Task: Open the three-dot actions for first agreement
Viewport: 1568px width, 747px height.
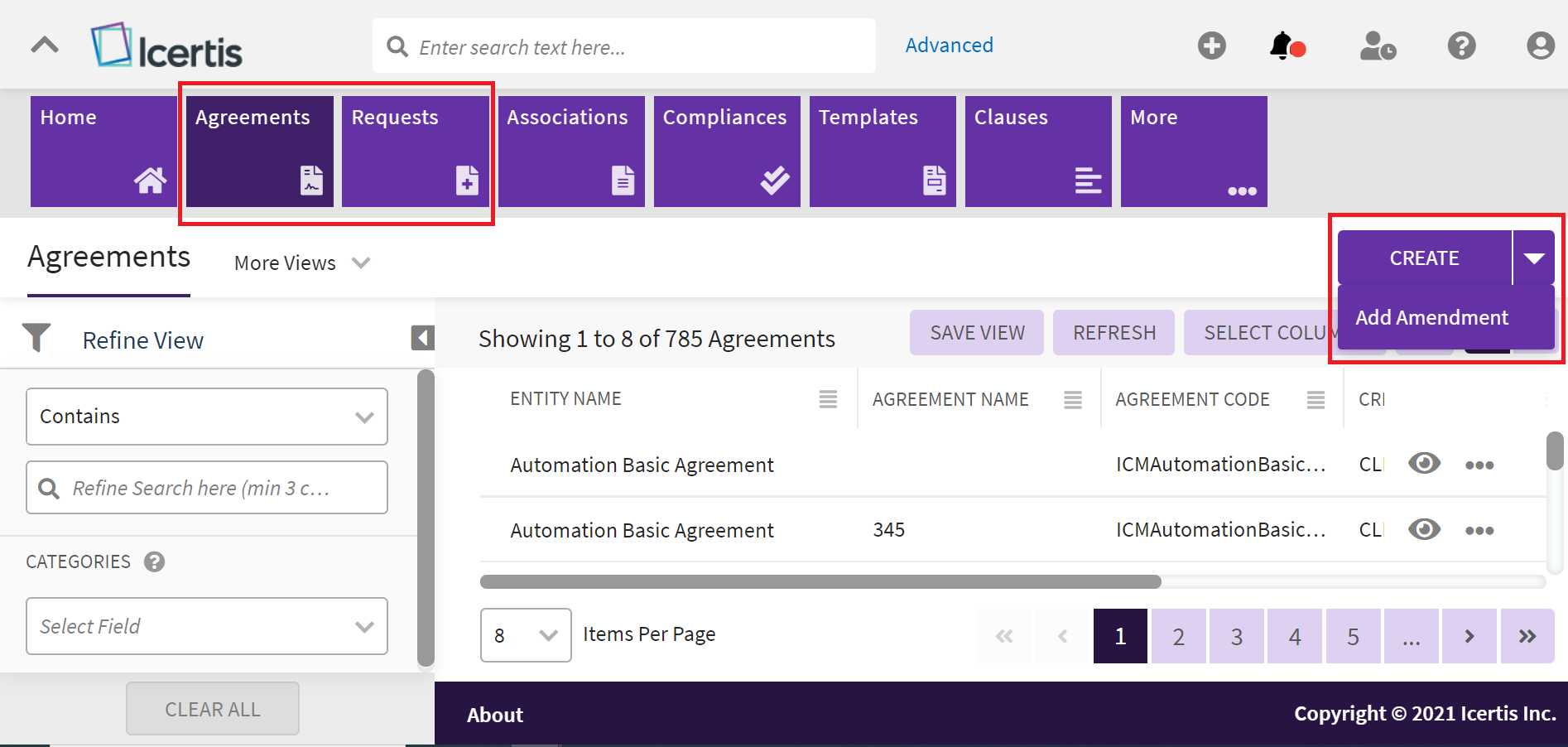Action: (x=1479, y=465)
